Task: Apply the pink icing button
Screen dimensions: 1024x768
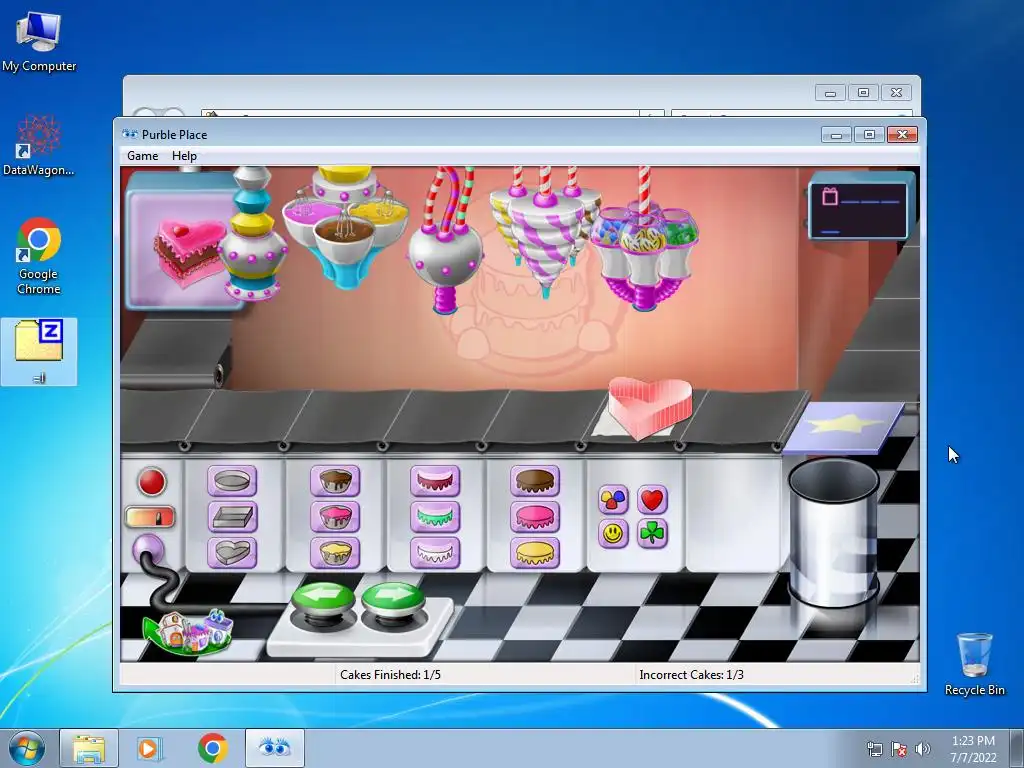Action: [x=535, y=517]
